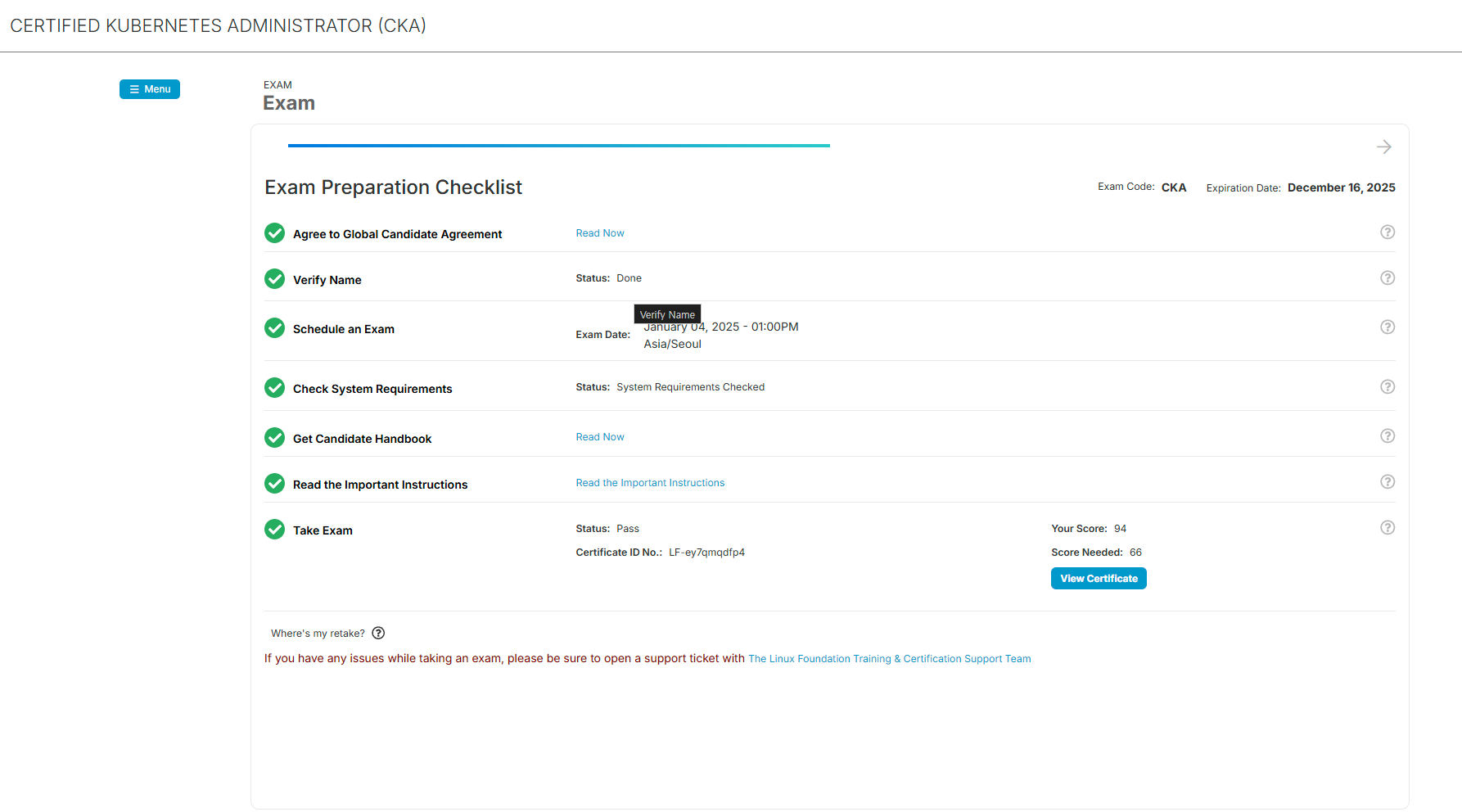Click help icon in Schedule an Exam row
Viewport: 1462px width, 812px height.
[x=1388, y=327]
